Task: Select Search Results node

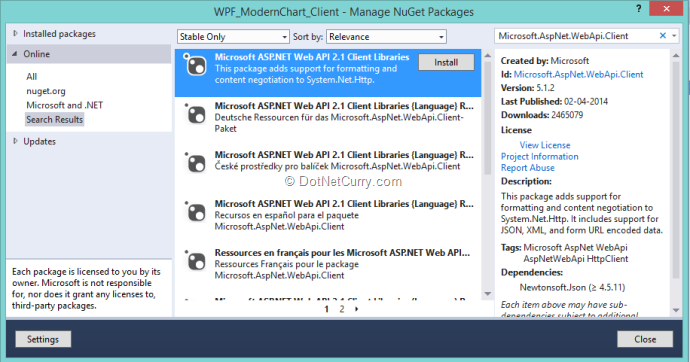Action: coord(55,120)
